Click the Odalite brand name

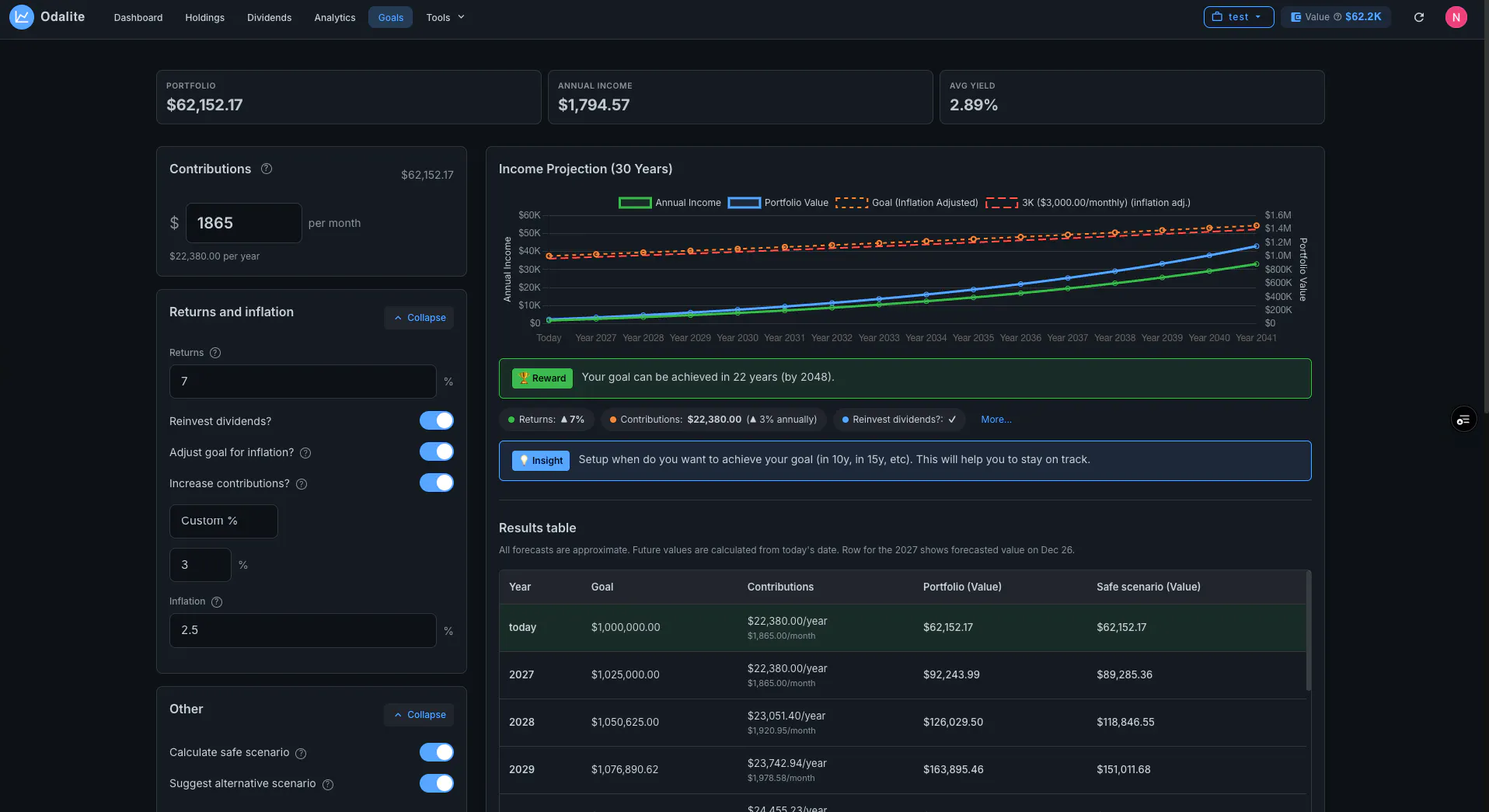[x=63, y=16]
